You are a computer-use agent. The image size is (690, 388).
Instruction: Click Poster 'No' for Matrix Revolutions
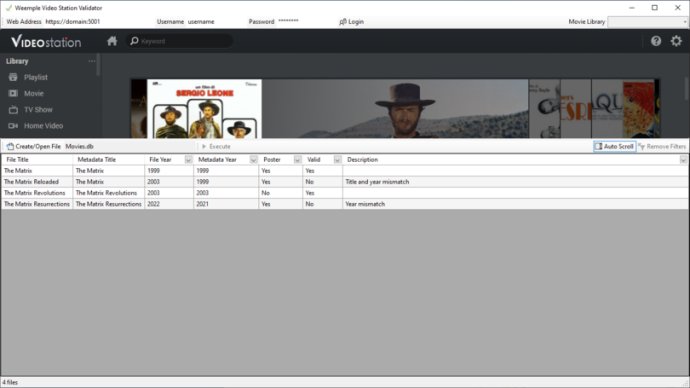click(x=280, y=193)
